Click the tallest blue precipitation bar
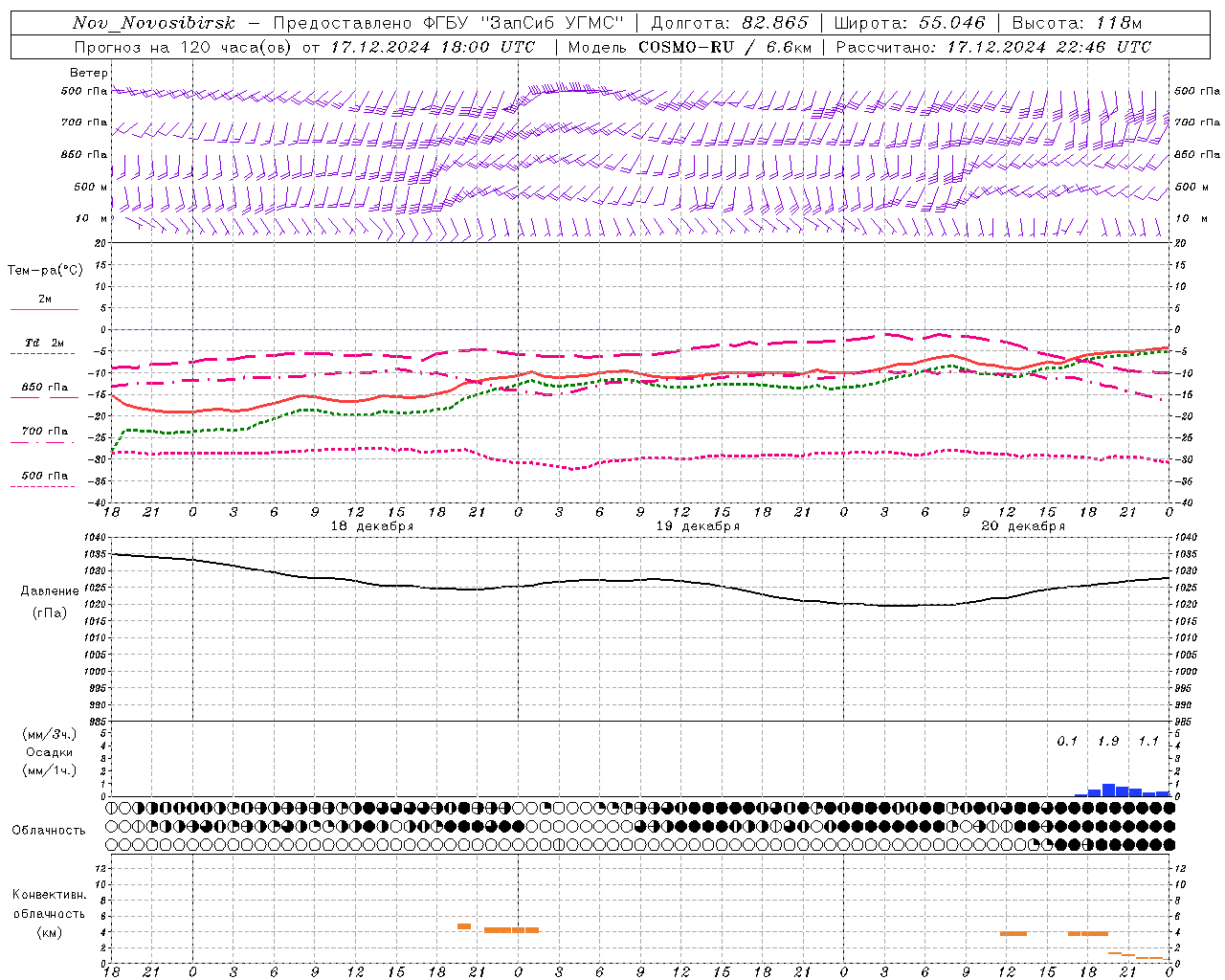The height and width of the screenshot is (980, 1225). point(1108,791)
